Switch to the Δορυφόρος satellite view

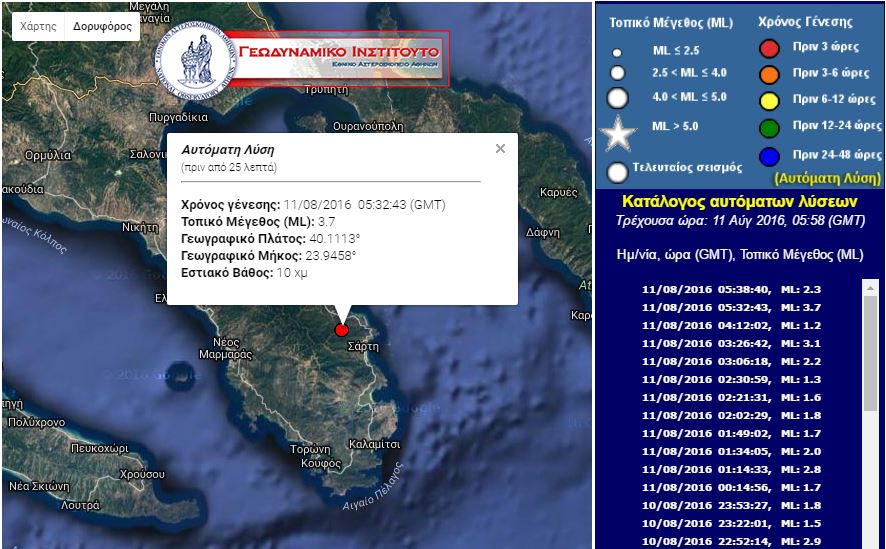[x=102, y=27]
